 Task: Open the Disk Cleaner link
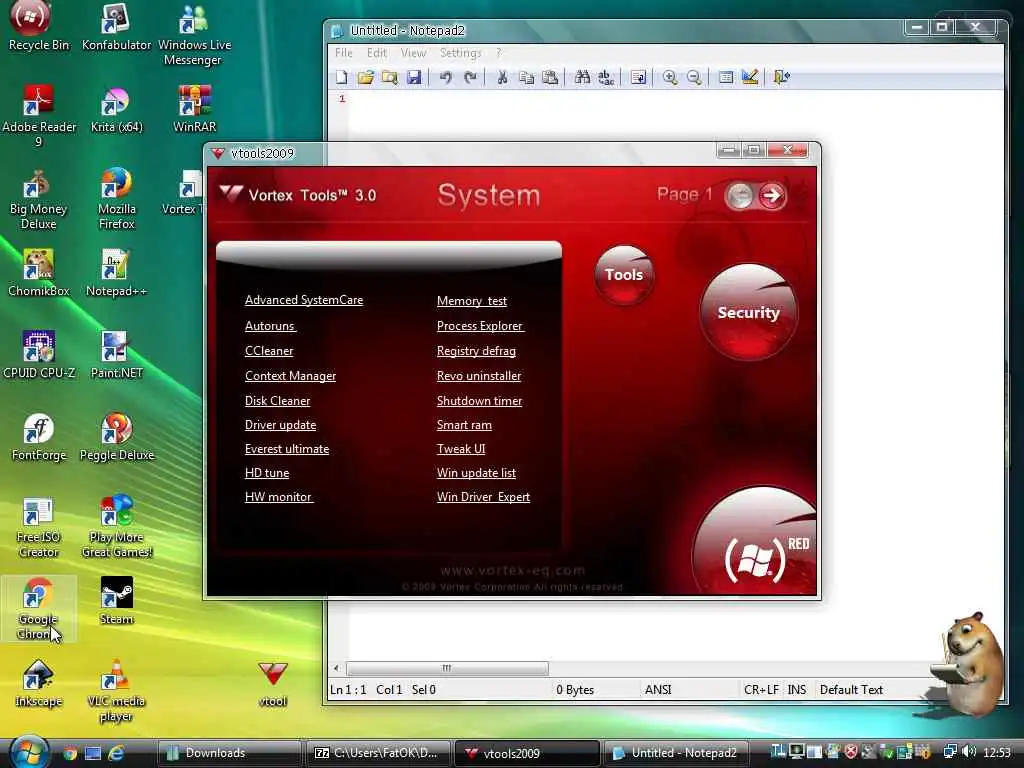(x=278, y=401)
